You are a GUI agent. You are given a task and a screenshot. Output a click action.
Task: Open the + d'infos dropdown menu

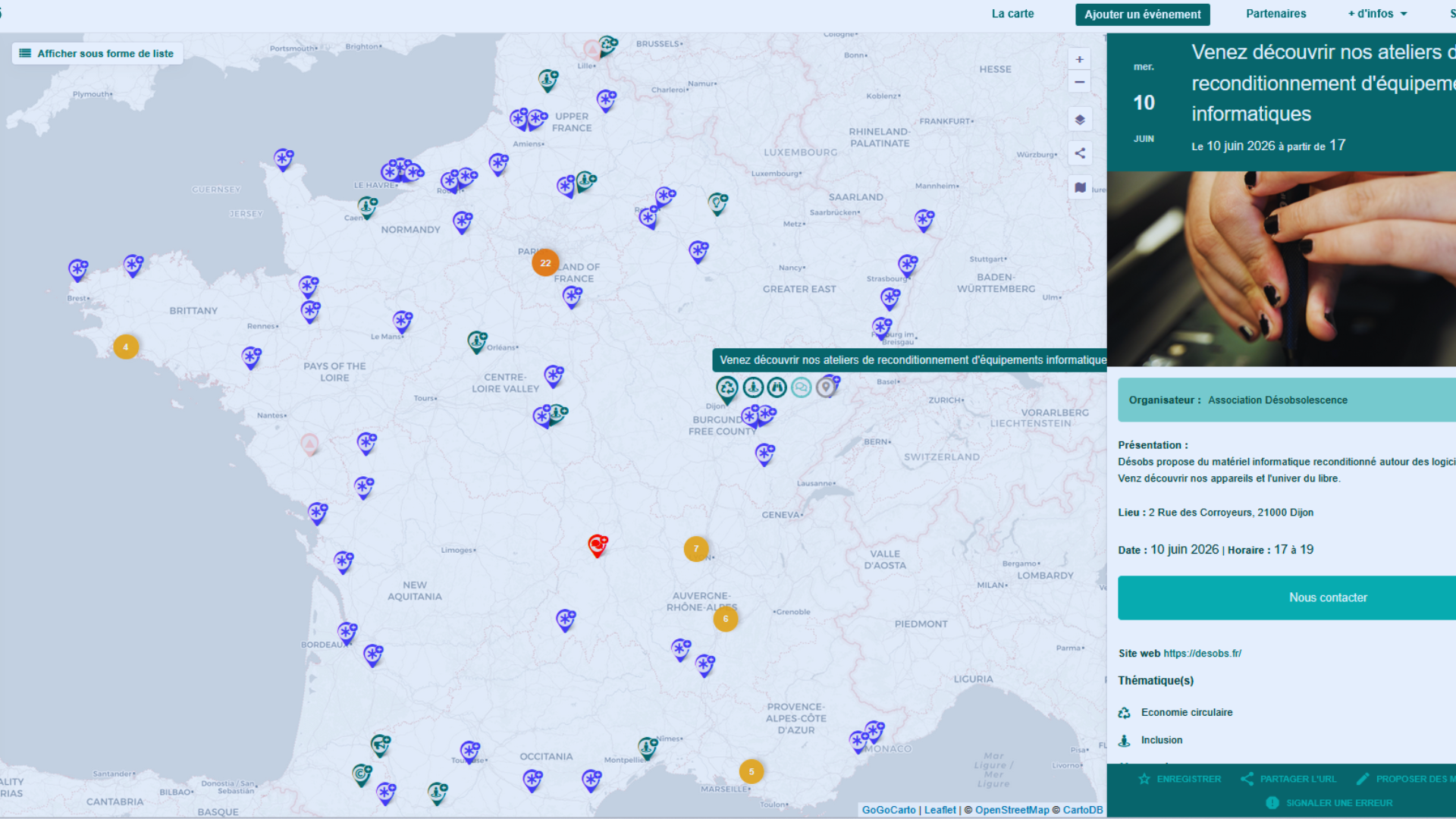(1376, 14)
